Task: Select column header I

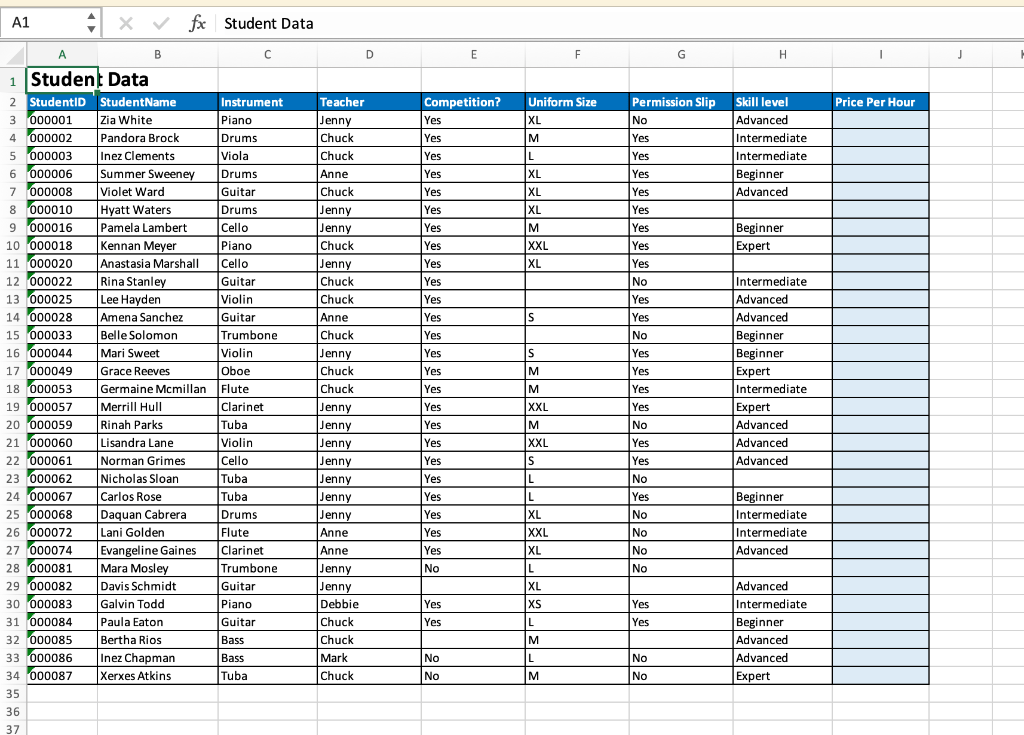Action: 880,55
